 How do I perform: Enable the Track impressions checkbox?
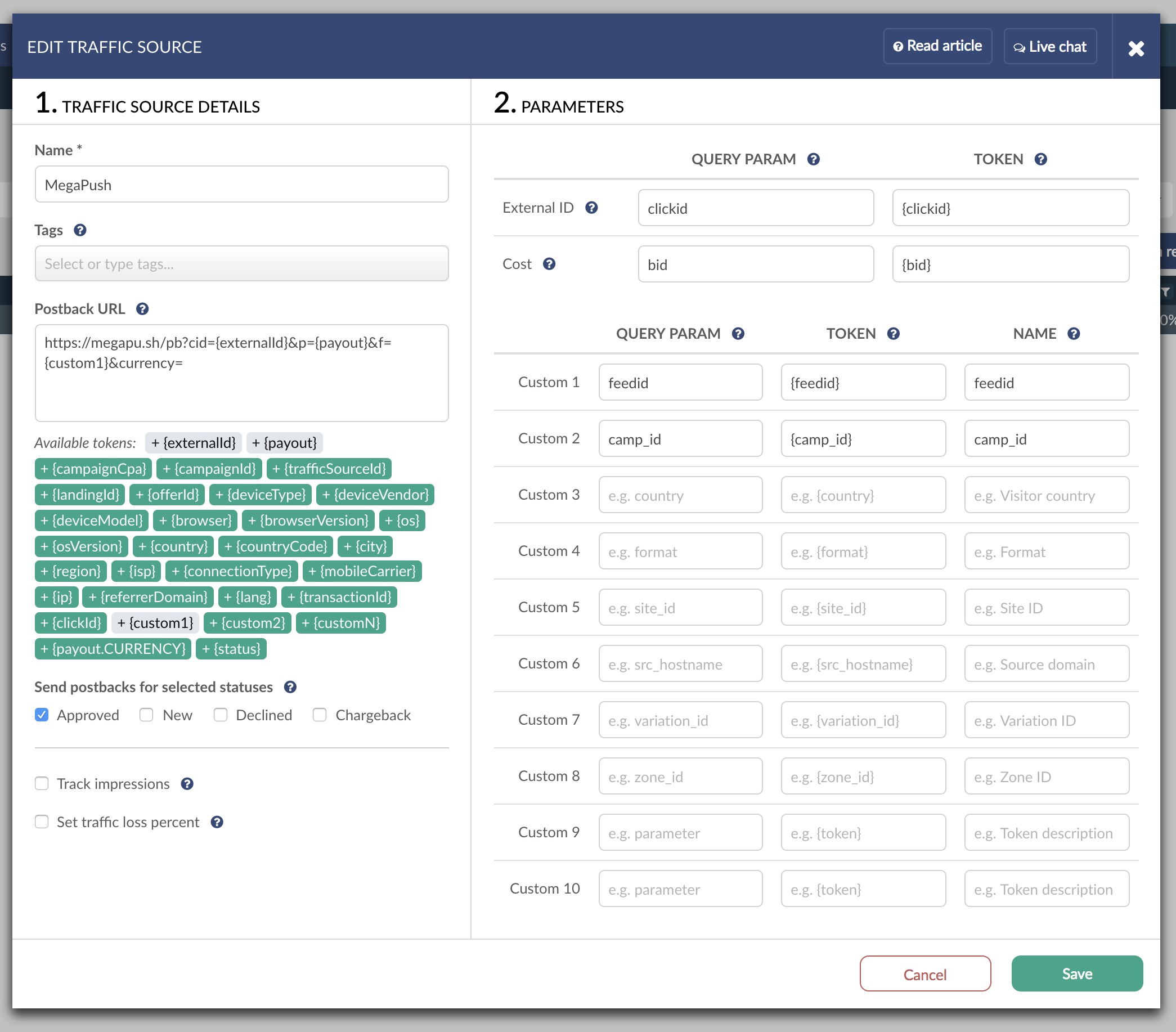pos(42,783)
